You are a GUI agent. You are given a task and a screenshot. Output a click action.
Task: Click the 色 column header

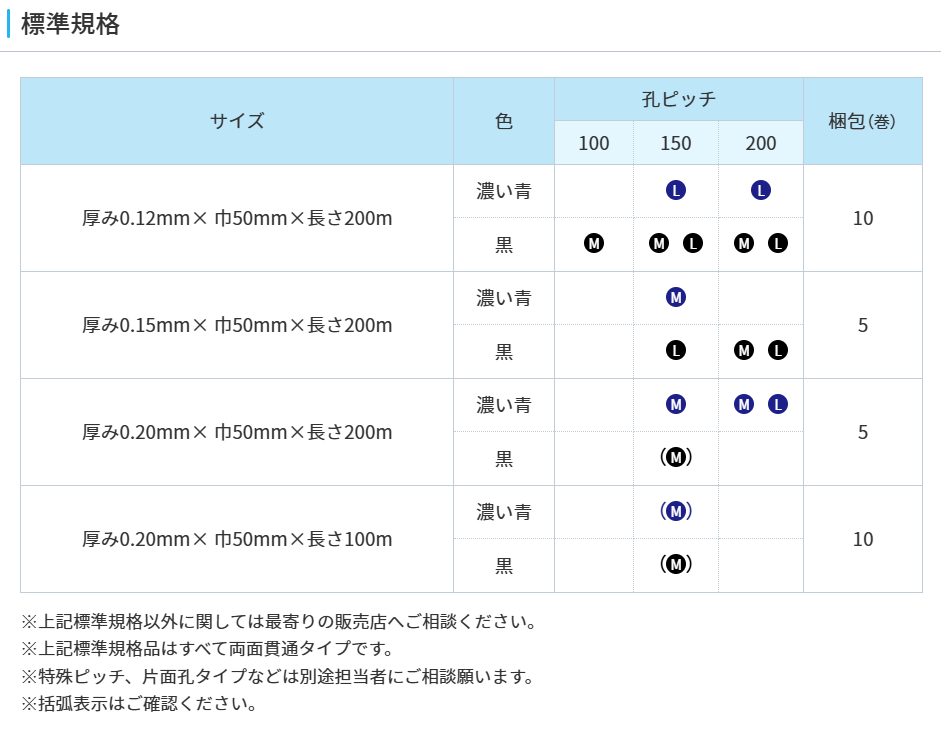pyautogui.click(x=504, y=121)
